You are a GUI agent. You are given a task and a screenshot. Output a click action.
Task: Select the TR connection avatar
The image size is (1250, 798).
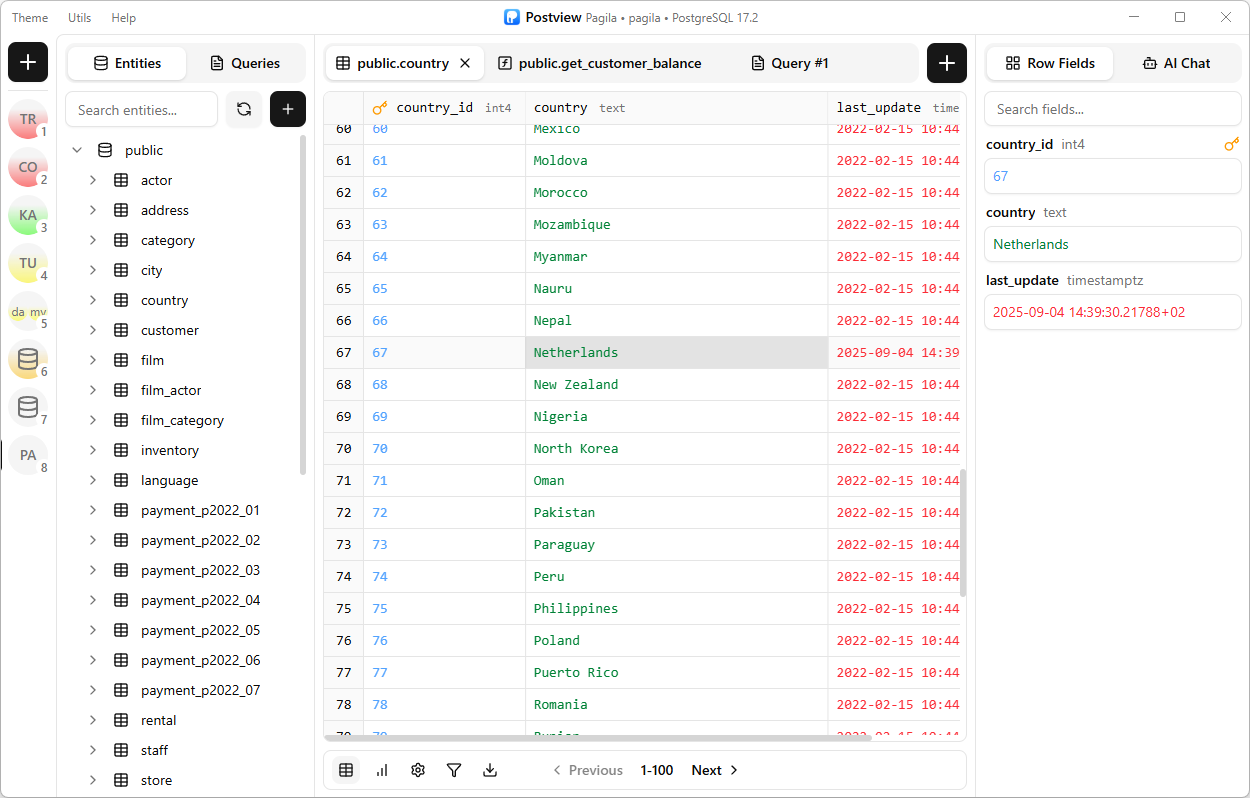pos(28,120)
